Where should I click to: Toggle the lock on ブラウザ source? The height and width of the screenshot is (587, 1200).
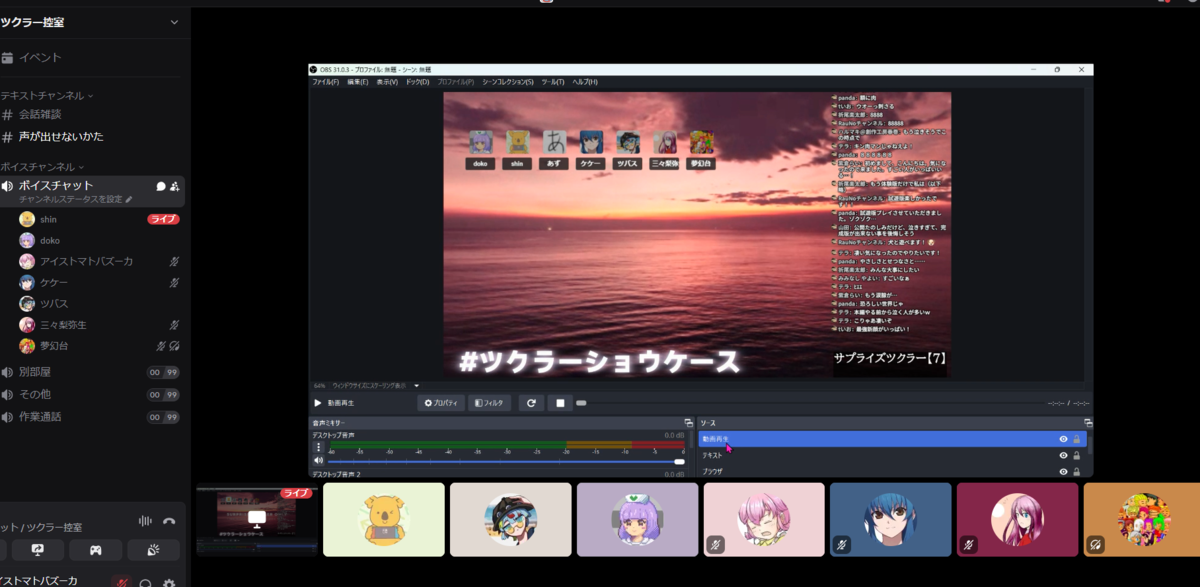[1077, 471]
